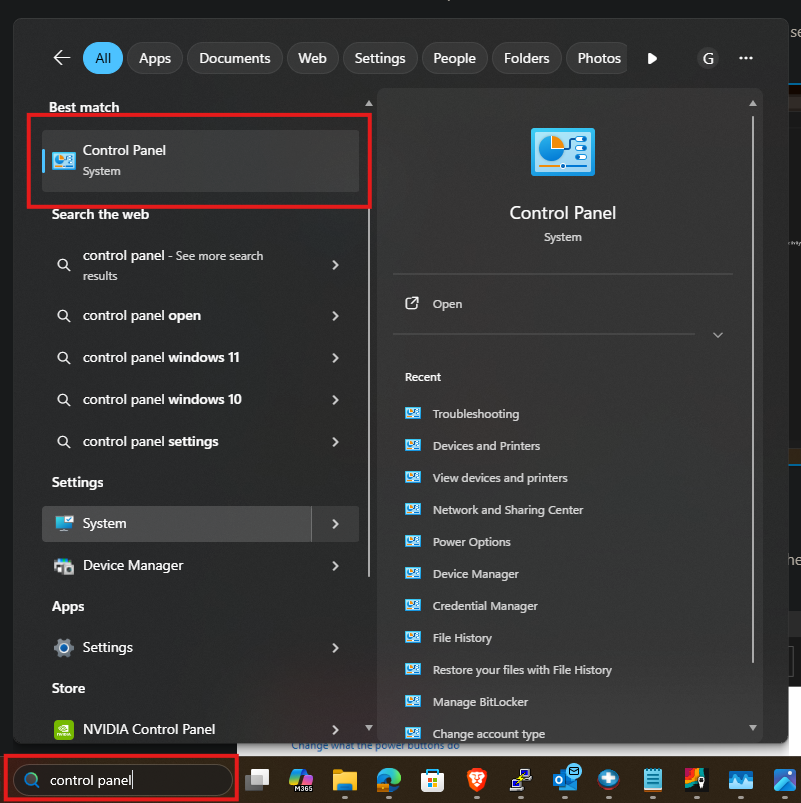
Task: Expand 'control panel open' web suggestion arrow
Action: coord(335,316)
